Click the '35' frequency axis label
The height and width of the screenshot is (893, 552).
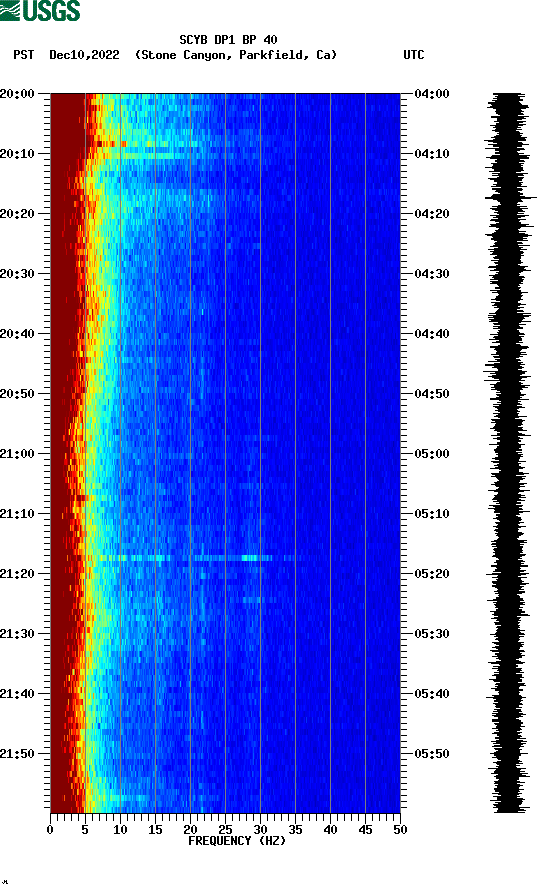tap(295, 830)
